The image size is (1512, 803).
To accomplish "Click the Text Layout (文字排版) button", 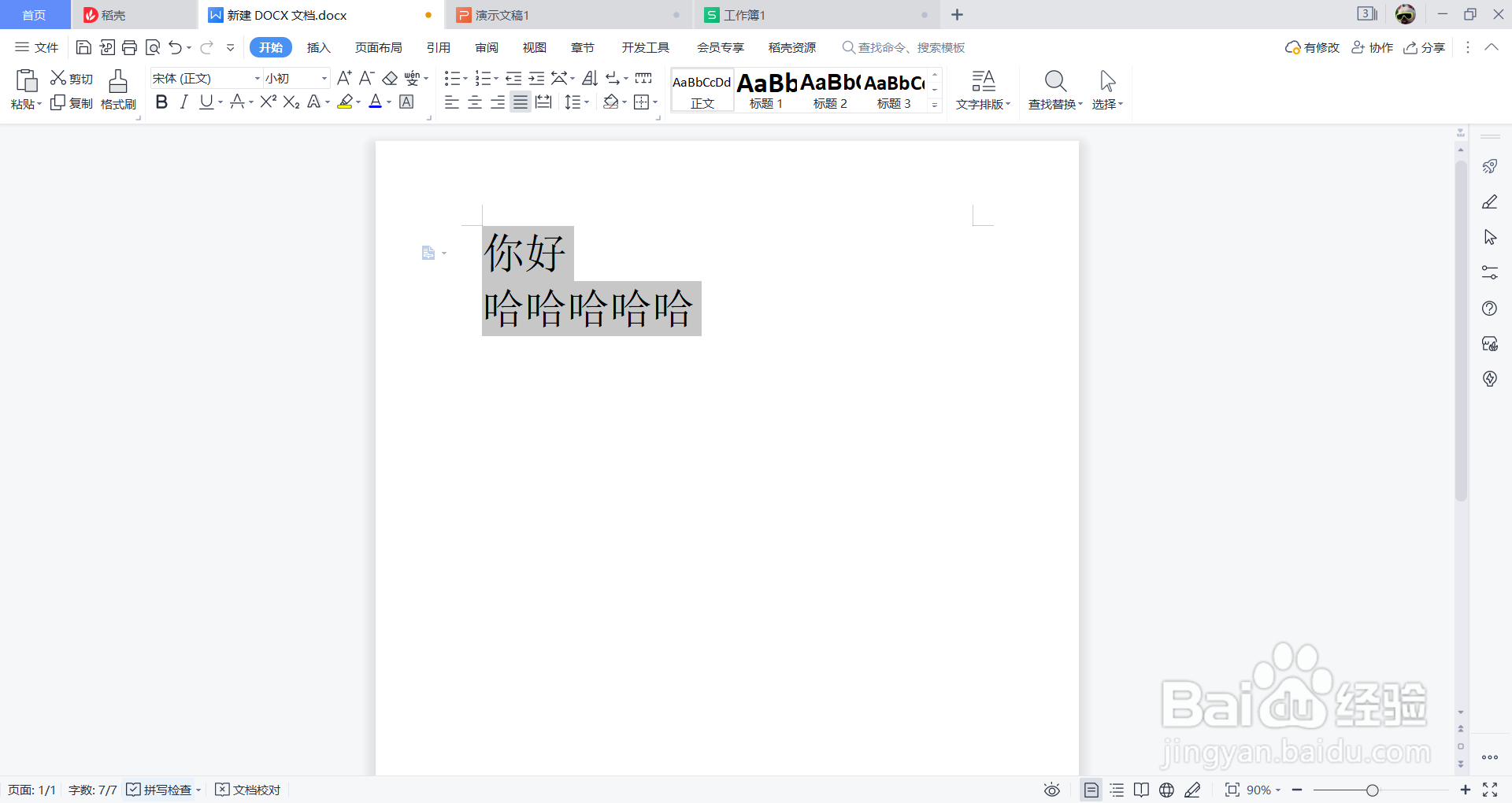I will [x=983, y=90].
